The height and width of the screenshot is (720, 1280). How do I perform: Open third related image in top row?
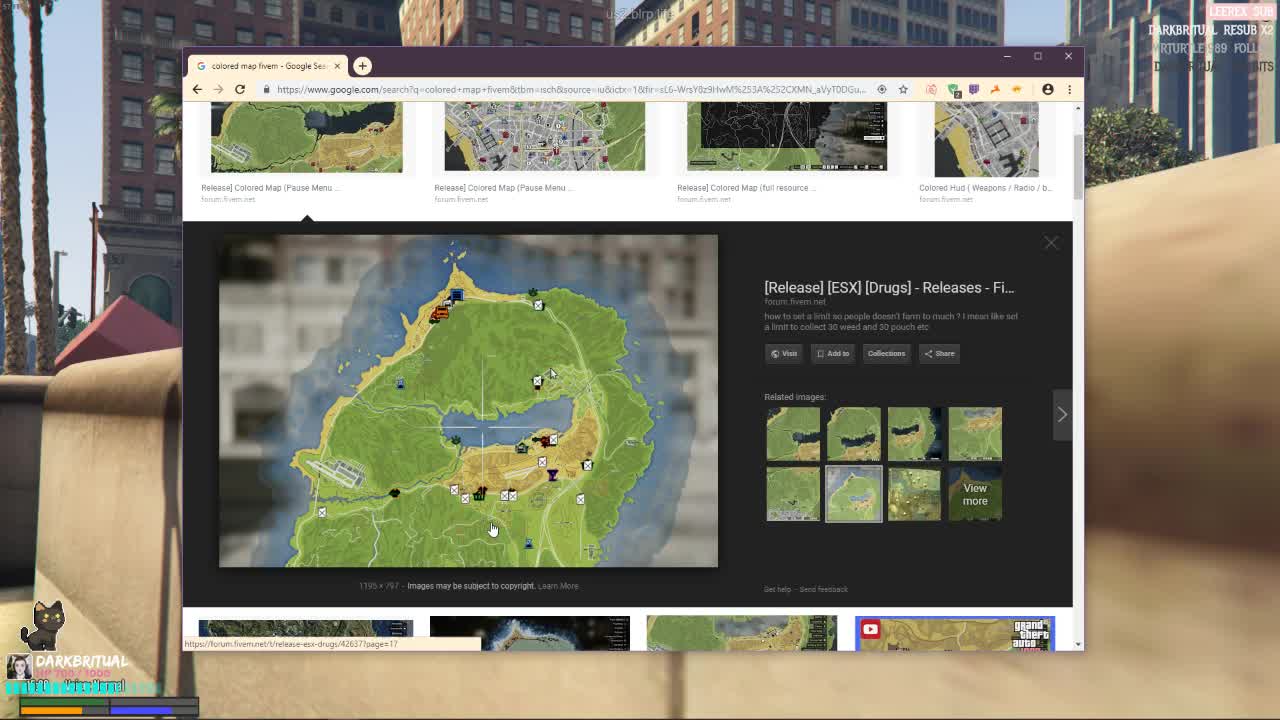pos(914,433)
